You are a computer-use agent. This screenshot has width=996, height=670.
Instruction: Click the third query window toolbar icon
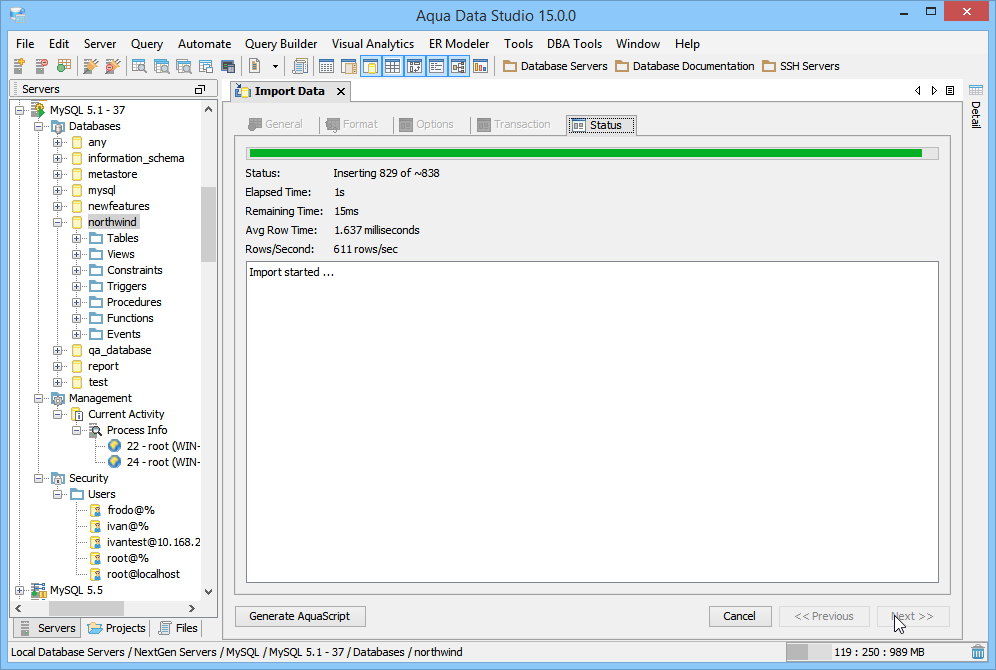click(184, 65)
